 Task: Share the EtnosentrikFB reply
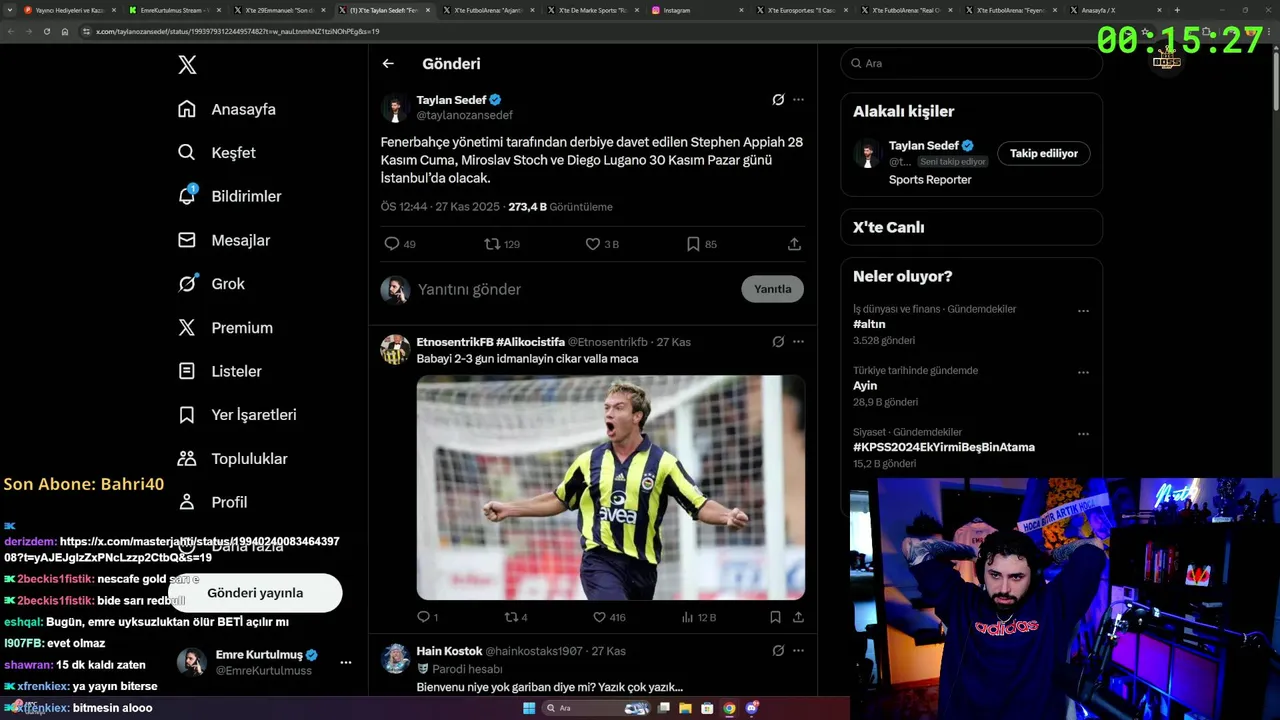tap(798, 617)
